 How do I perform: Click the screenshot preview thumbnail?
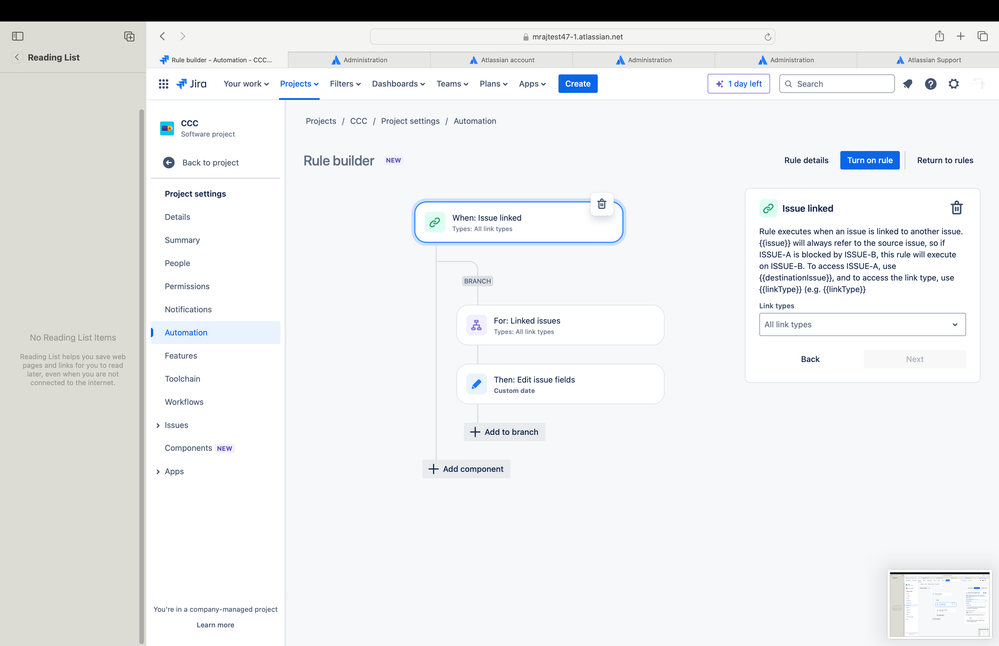click(x=940, y=604)
